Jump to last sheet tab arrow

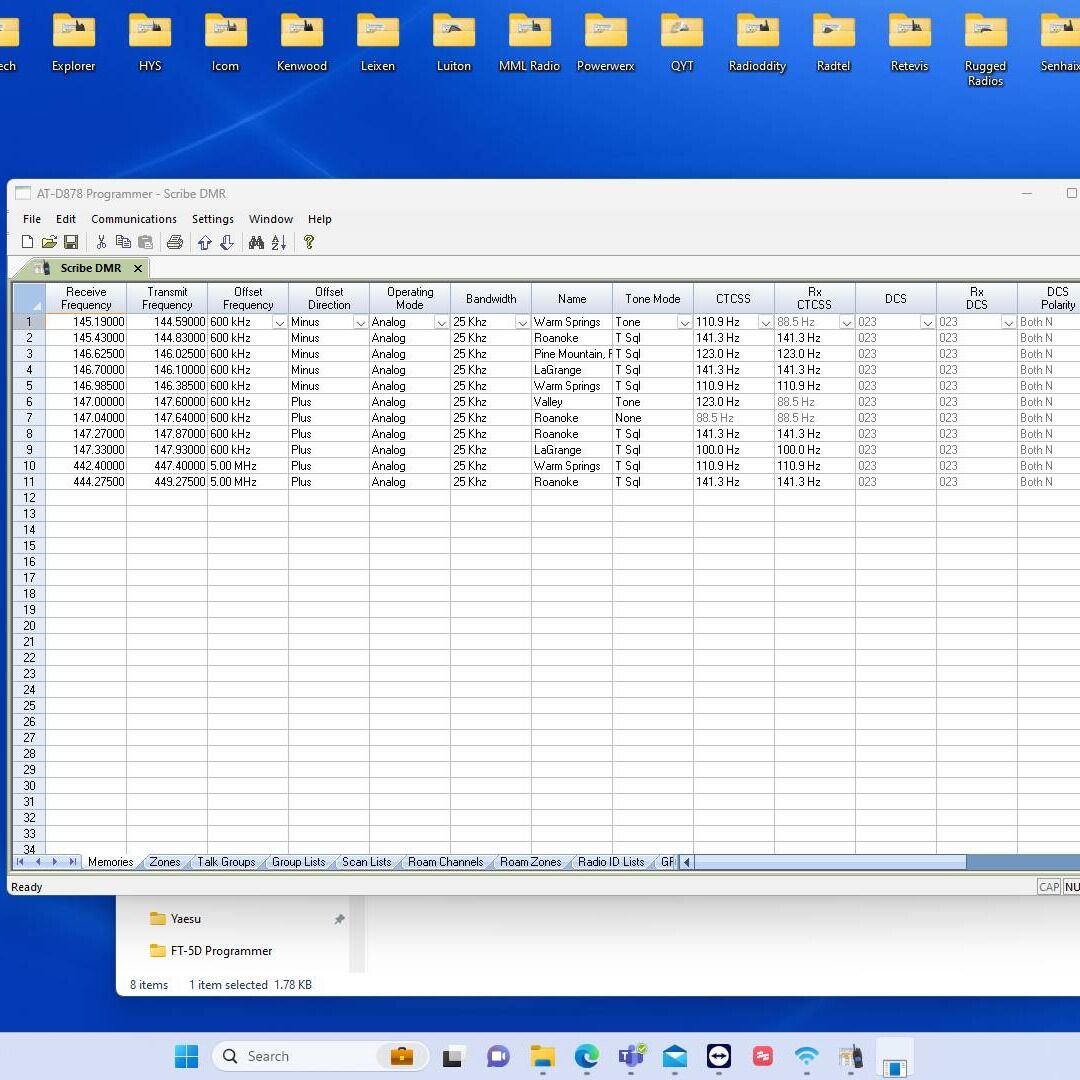pos(72,862)
